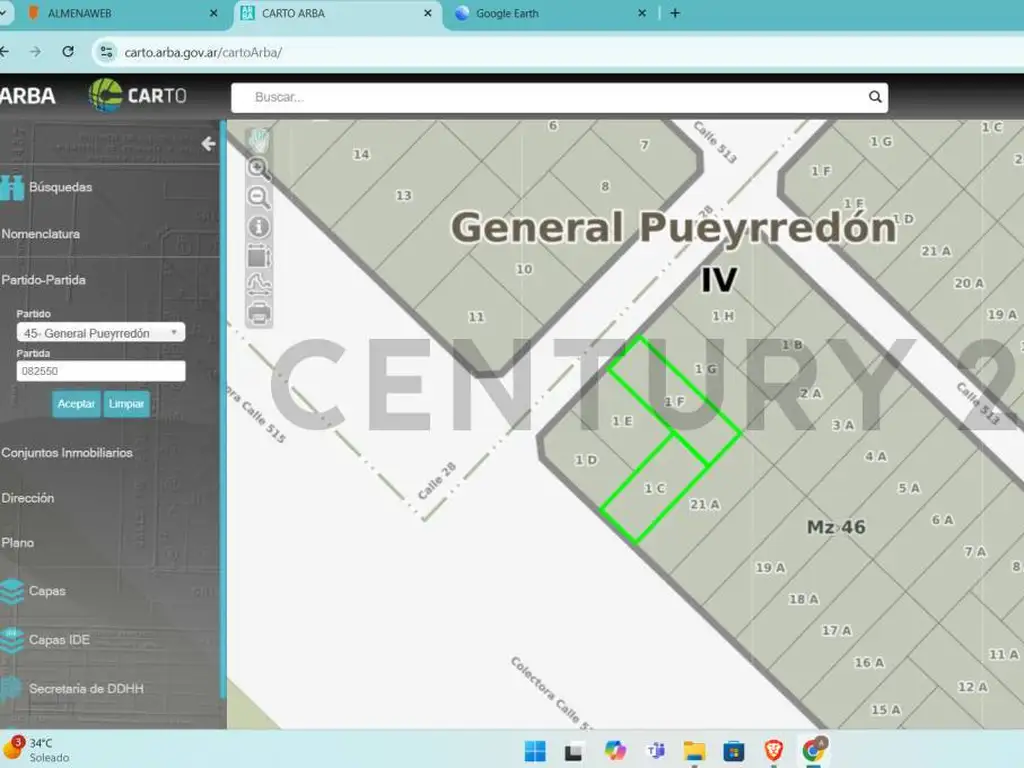The image size is (1024, 768).
Task: Select the measure distance tool
Action: [x=259, y=285]
